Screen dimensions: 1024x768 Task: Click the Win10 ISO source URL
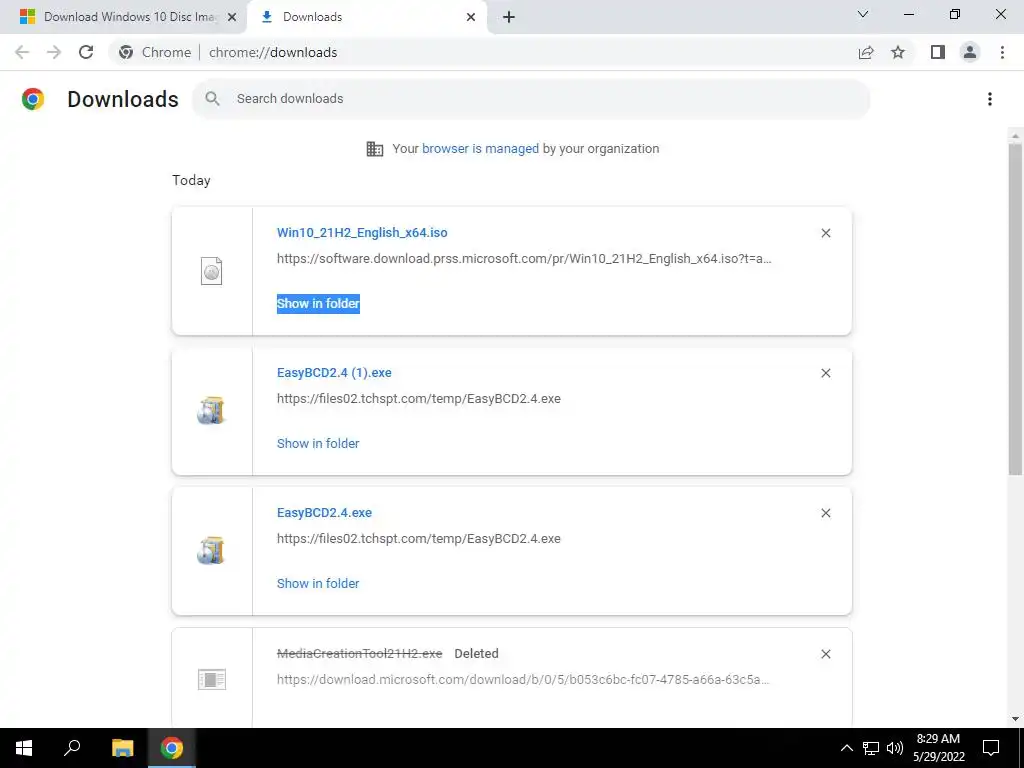coord(524,259)
